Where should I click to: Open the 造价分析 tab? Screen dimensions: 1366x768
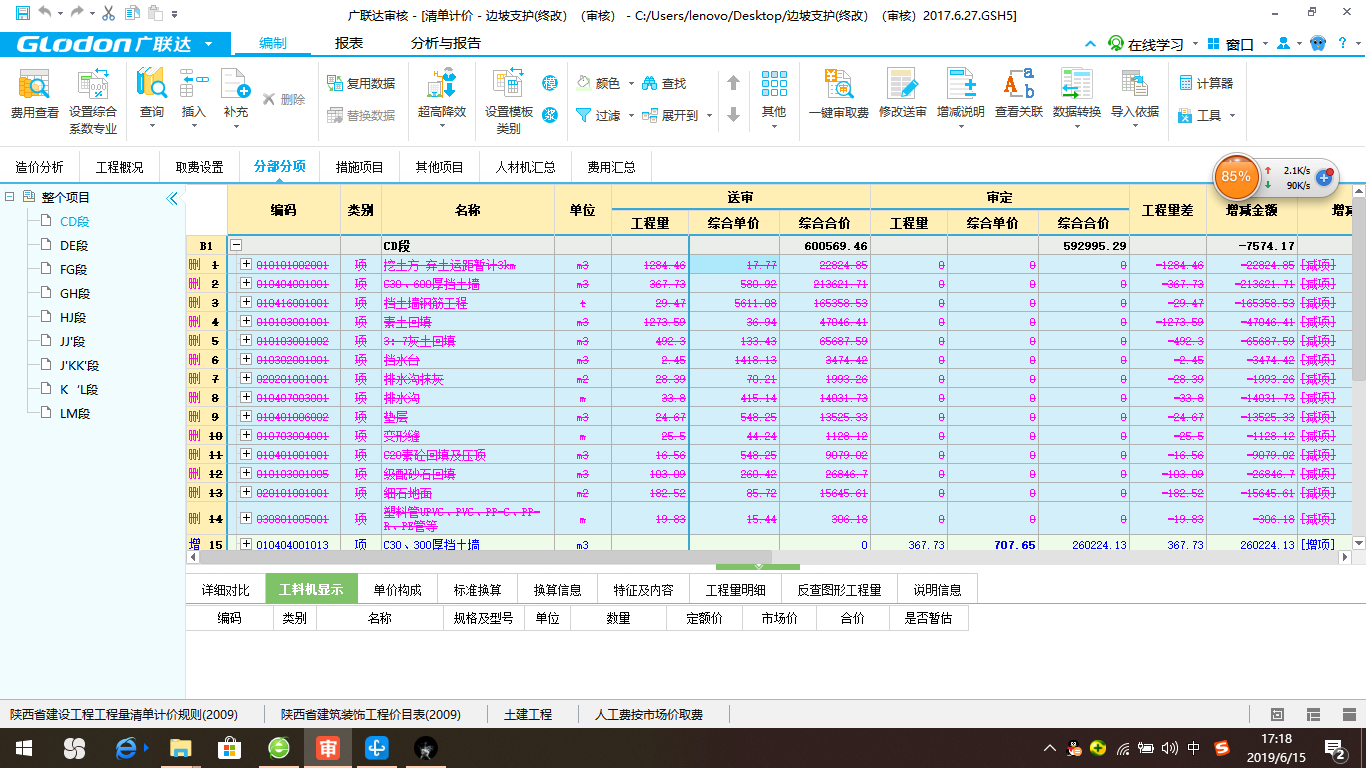point(40,167)
